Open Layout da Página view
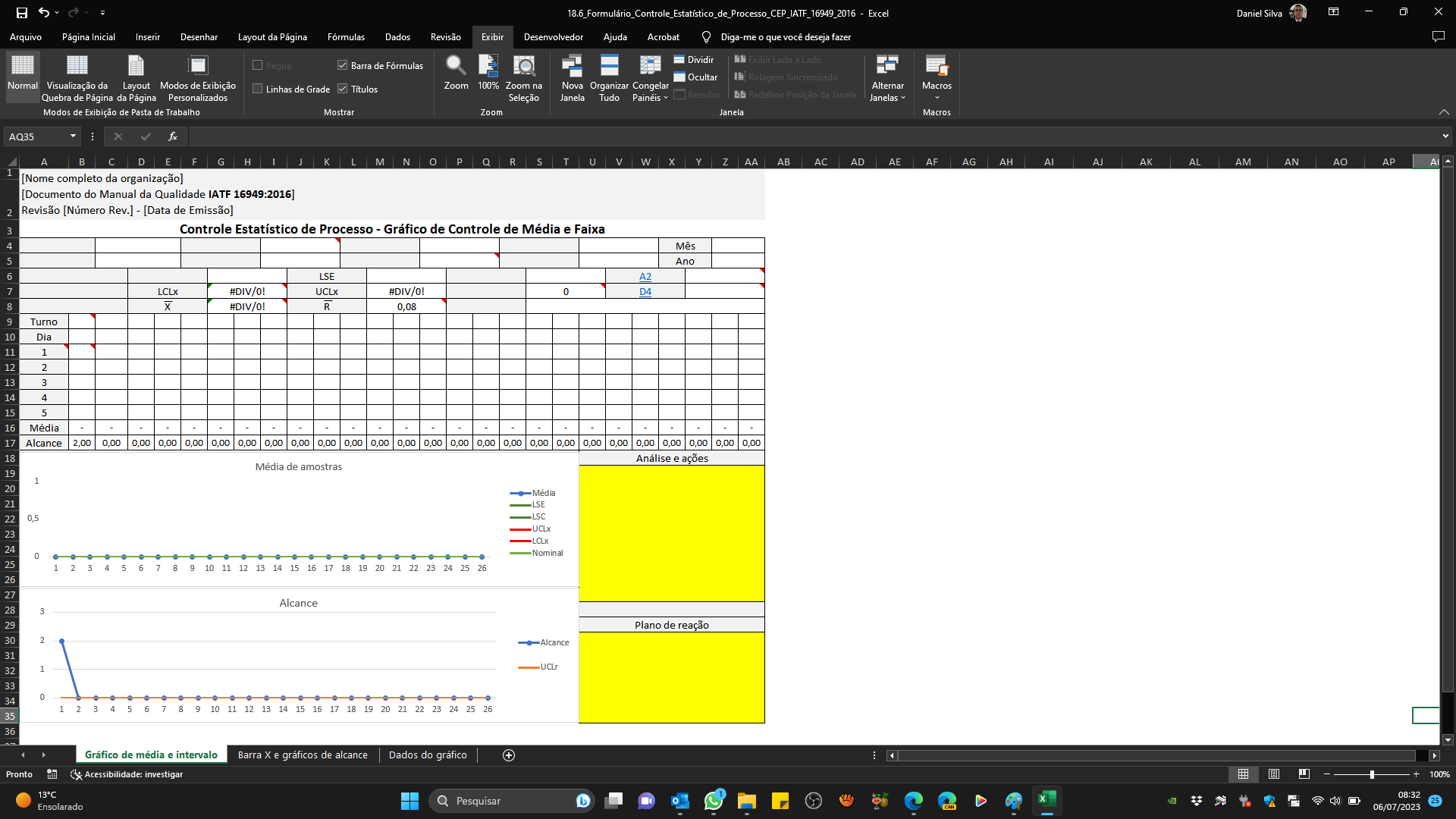Image resolution: width=1456 pixels, height=819 pixels. click(x=136, y=74)
